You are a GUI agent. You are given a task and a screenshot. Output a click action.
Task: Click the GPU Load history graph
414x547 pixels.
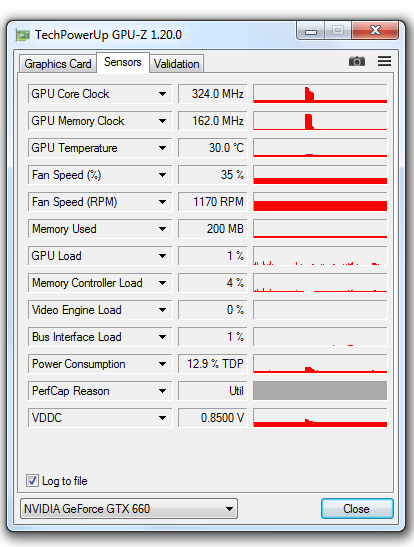(x=320, y=256)
